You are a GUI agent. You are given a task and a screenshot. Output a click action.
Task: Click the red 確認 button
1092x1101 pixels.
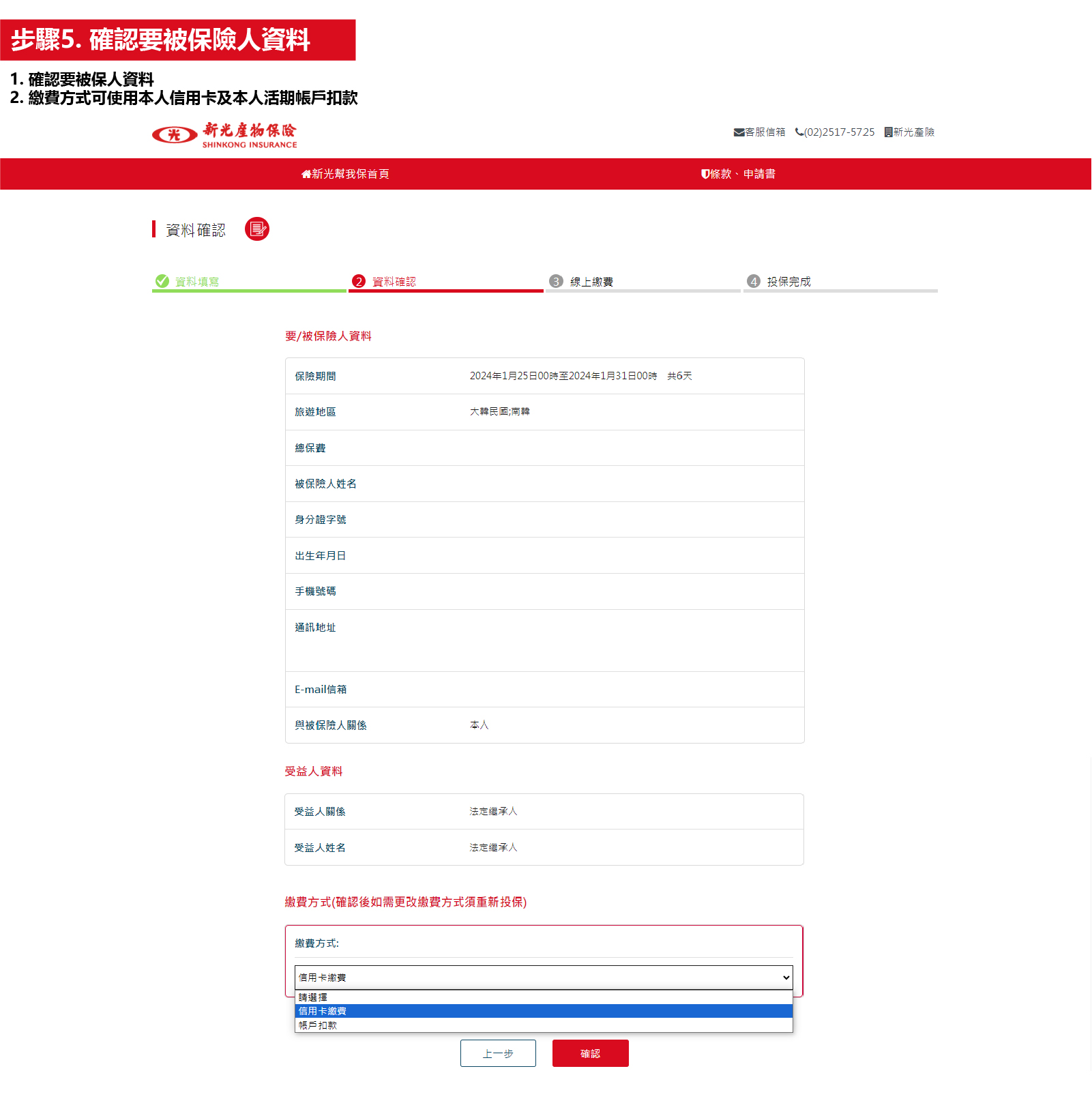591,1053
